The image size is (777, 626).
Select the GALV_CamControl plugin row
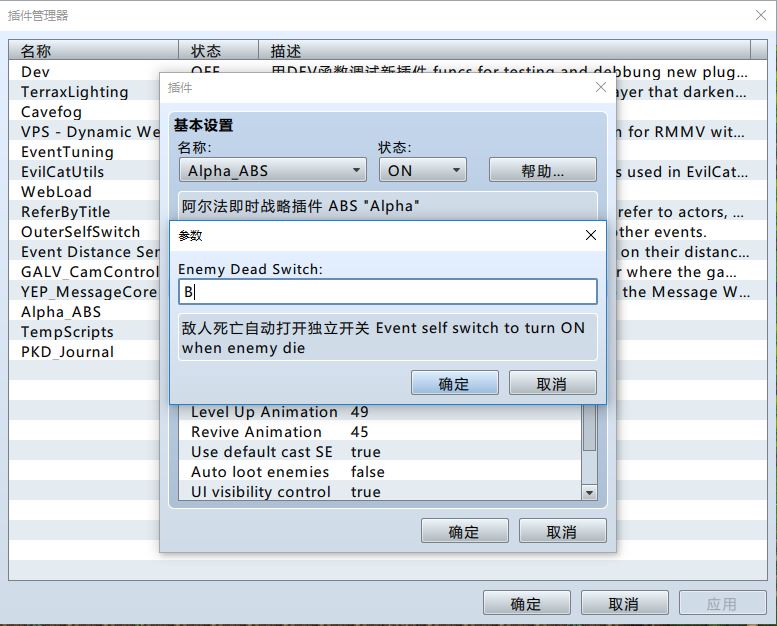click(x=84, y=272)
